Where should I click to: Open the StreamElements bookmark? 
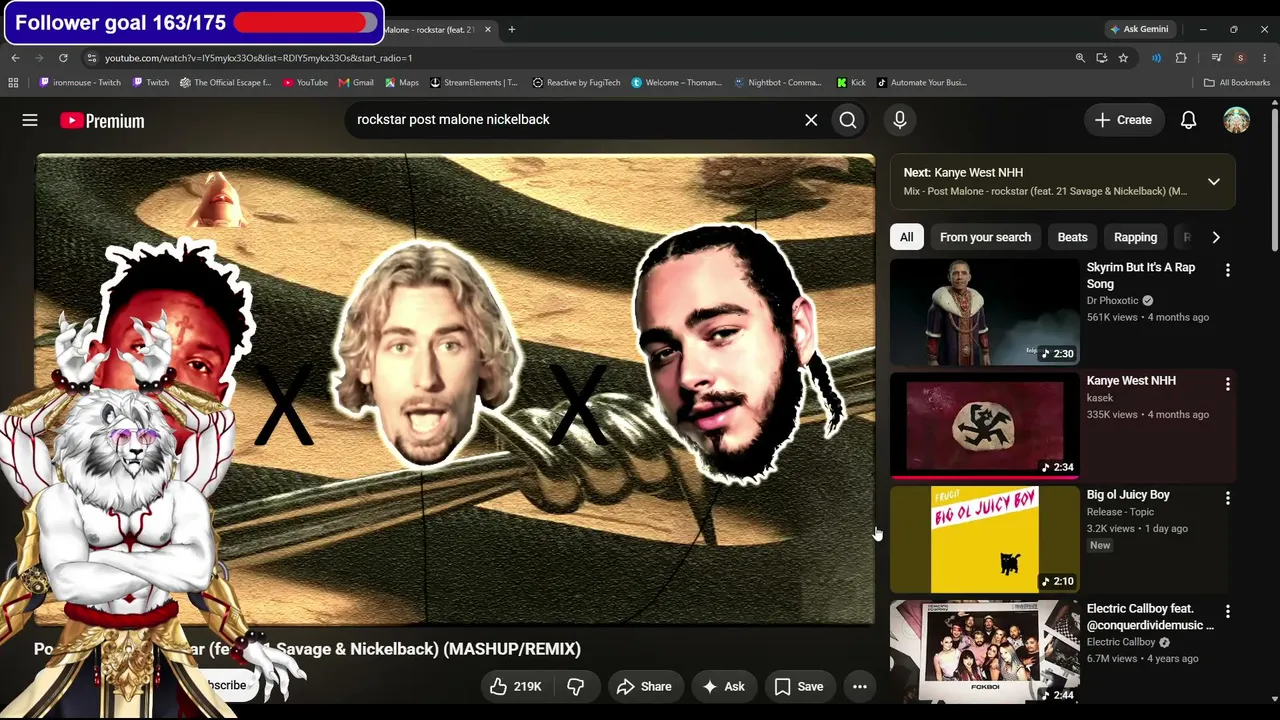click(474, 83)
